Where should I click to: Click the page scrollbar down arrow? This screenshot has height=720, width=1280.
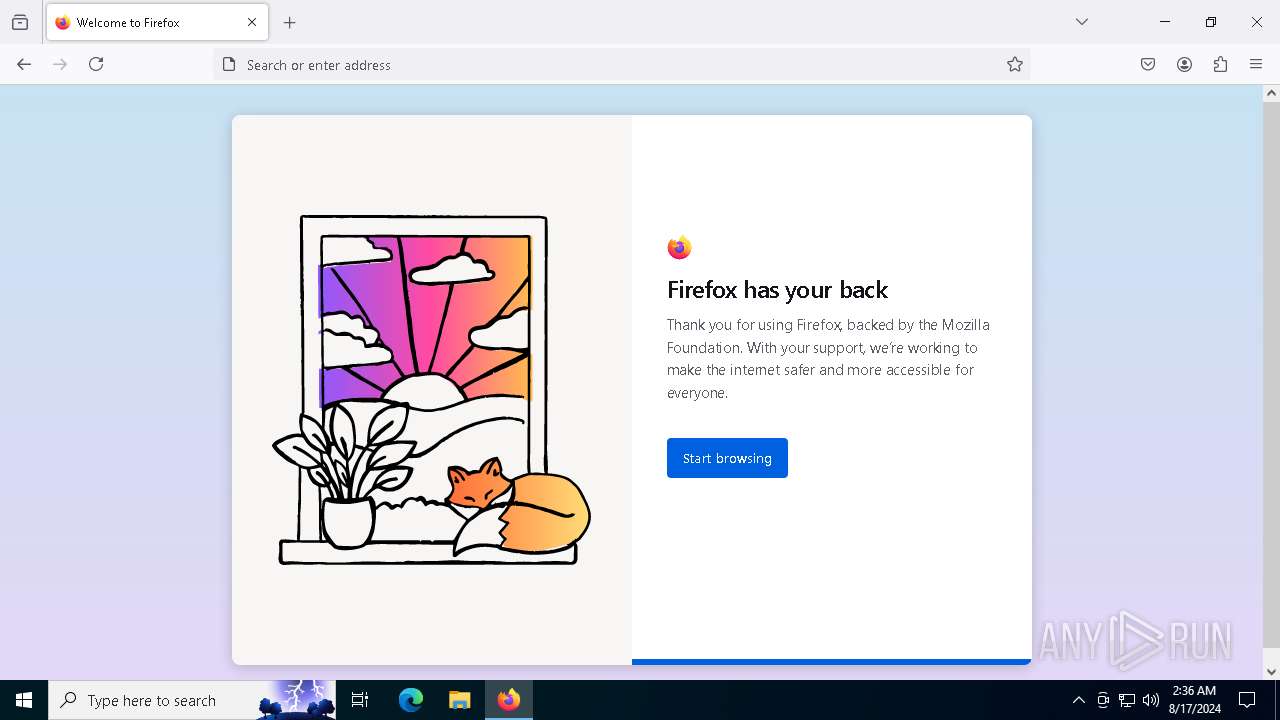pos(1271,672)
